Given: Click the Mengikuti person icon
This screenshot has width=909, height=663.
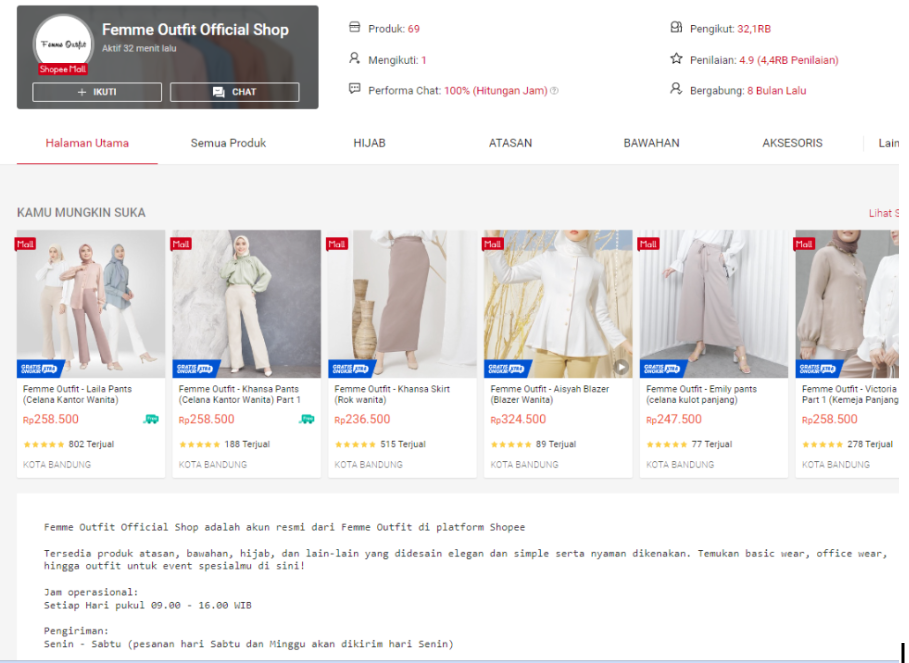Looking at the screenshot, I should (354, 58).
